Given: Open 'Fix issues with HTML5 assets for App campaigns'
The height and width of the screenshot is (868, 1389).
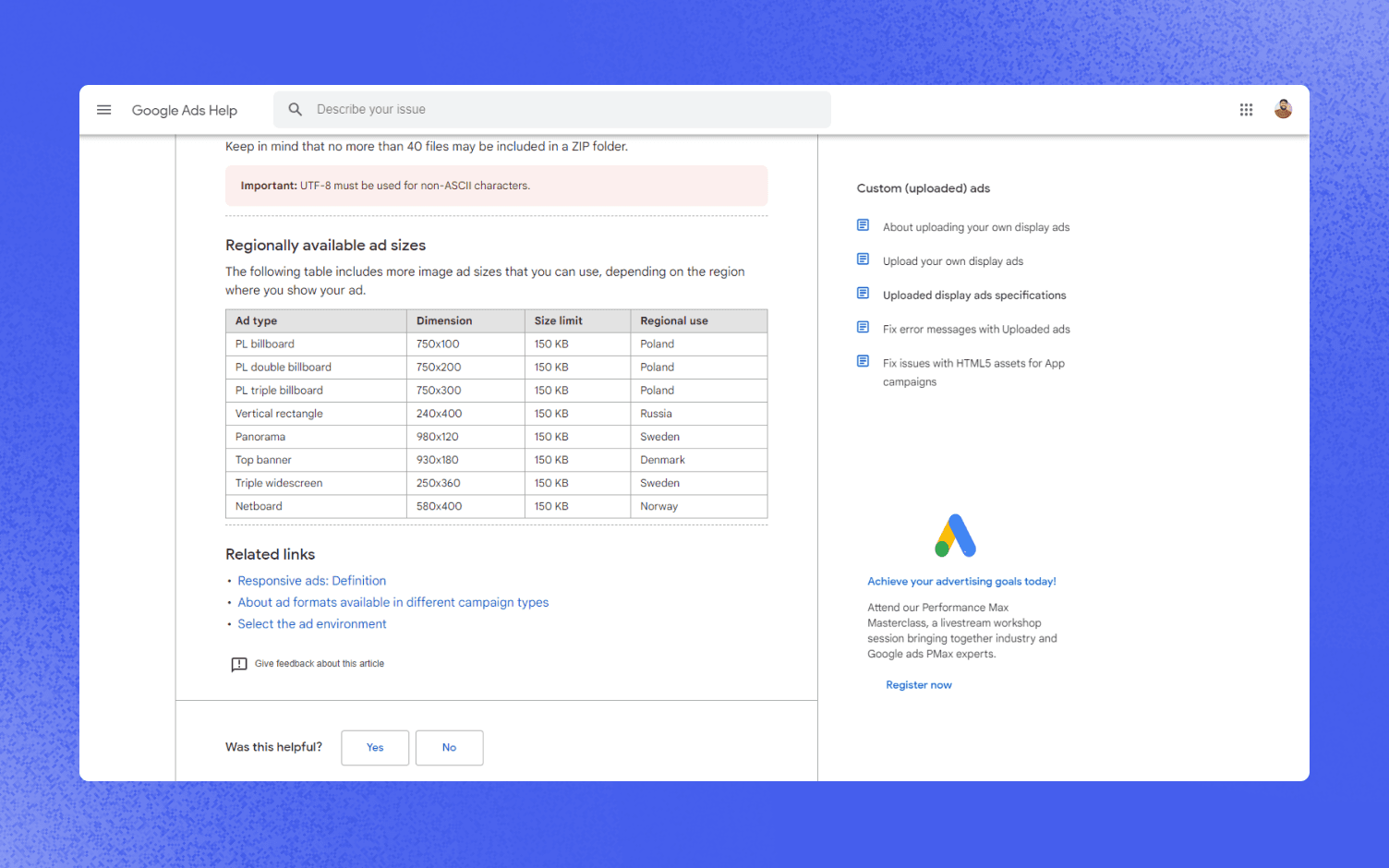Looking at the screenshot, I should point(973,372).
